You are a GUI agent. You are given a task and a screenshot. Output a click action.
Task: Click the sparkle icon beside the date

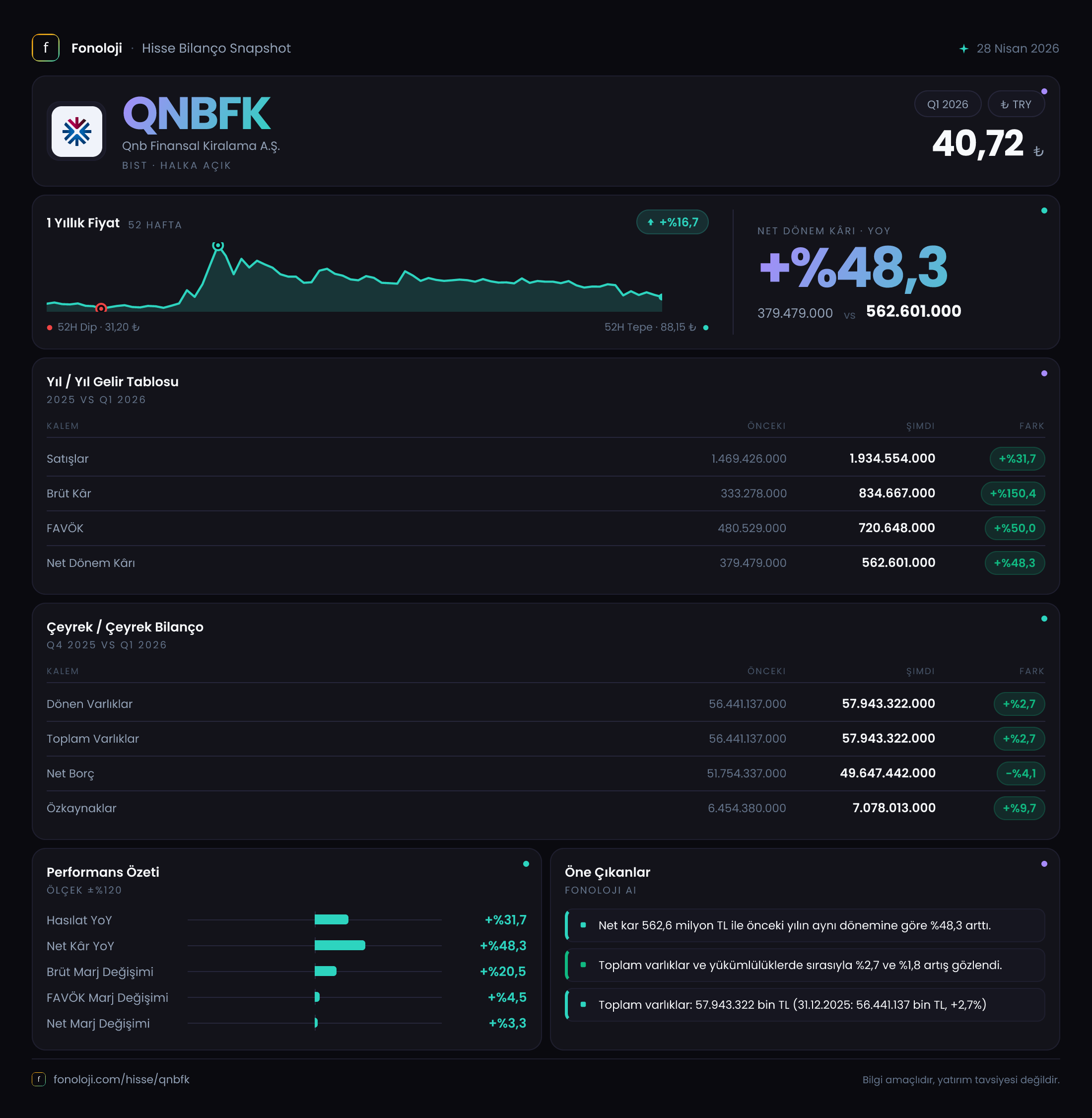tap(963, 49)
